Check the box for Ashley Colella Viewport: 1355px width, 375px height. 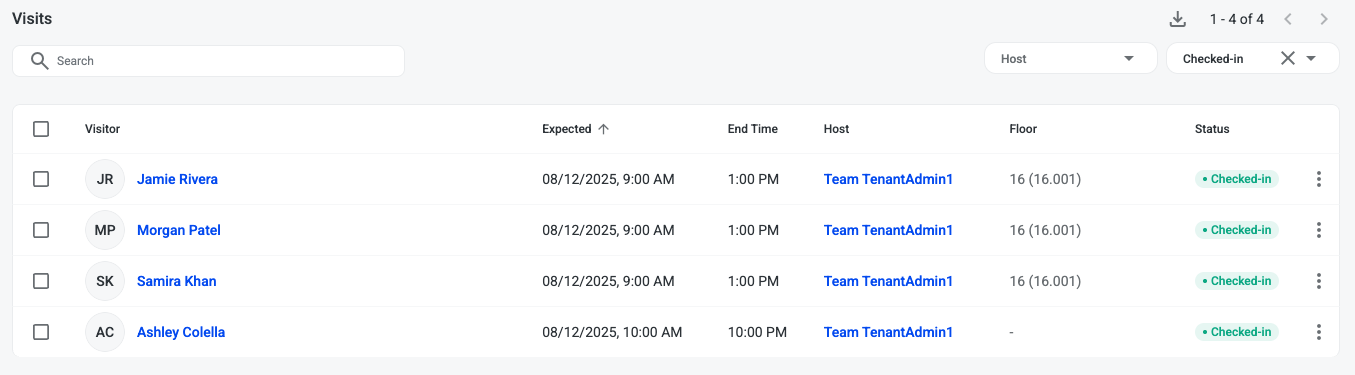coord(41,332)
